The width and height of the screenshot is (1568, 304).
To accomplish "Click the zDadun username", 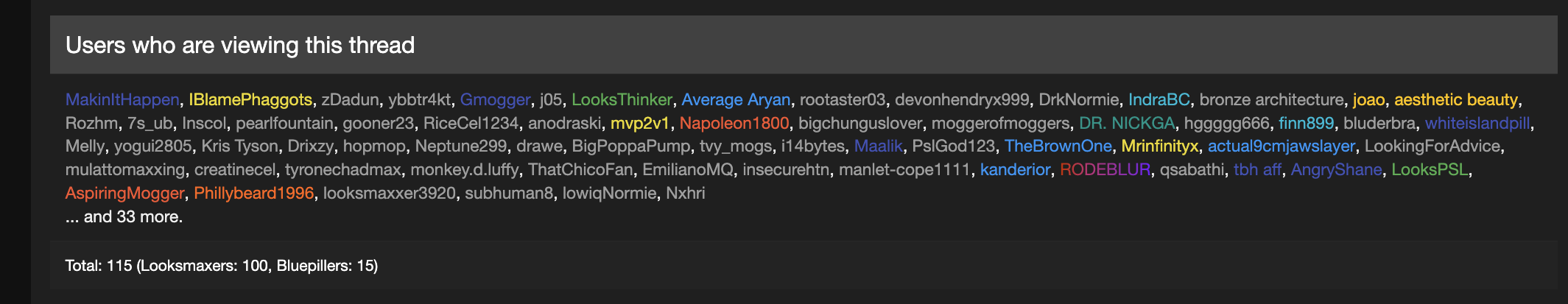I will pyautogui.click(x=350, y=99).
